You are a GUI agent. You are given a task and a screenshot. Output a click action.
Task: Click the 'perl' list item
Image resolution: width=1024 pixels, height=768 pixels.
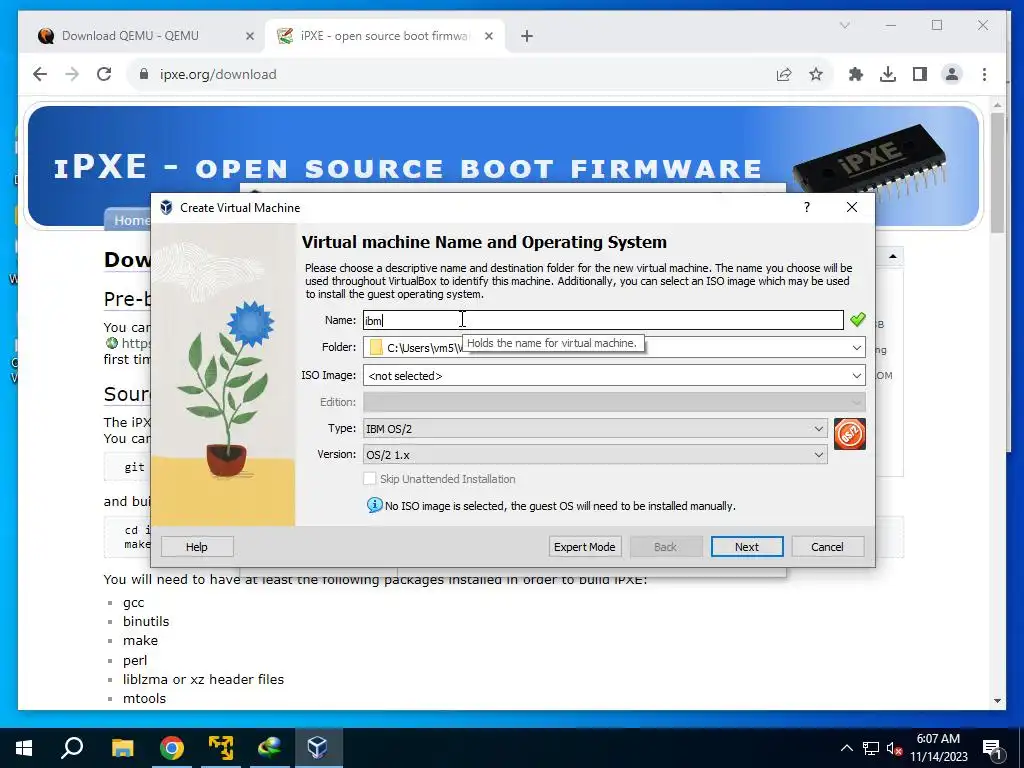pos(135,660)
